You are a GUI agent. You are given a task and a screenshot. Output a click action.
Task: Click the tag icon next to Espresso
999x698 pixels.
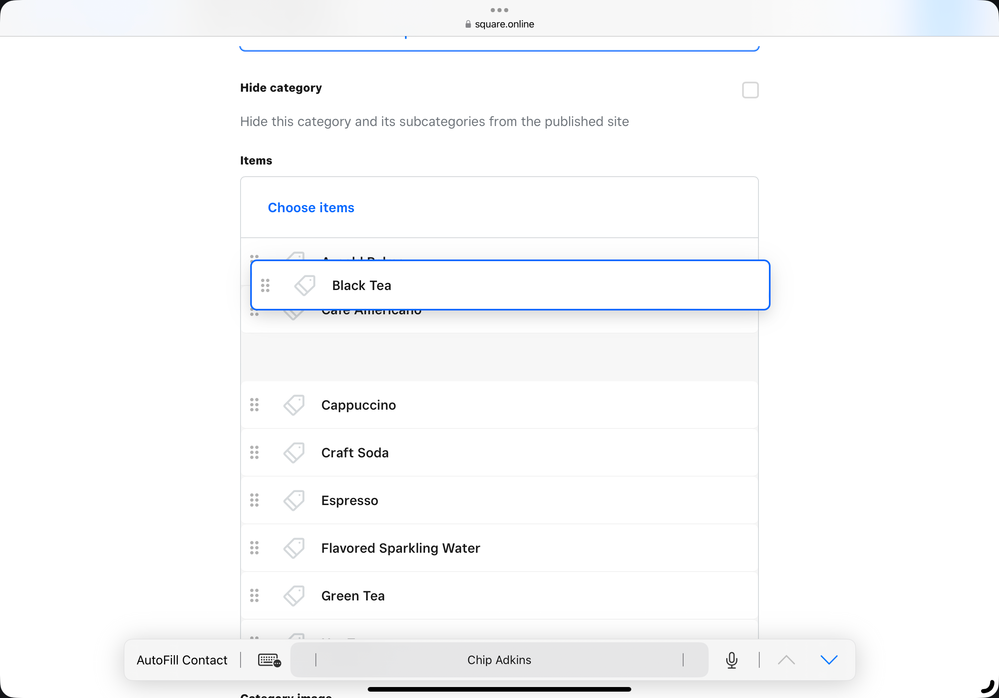(294, 500)
